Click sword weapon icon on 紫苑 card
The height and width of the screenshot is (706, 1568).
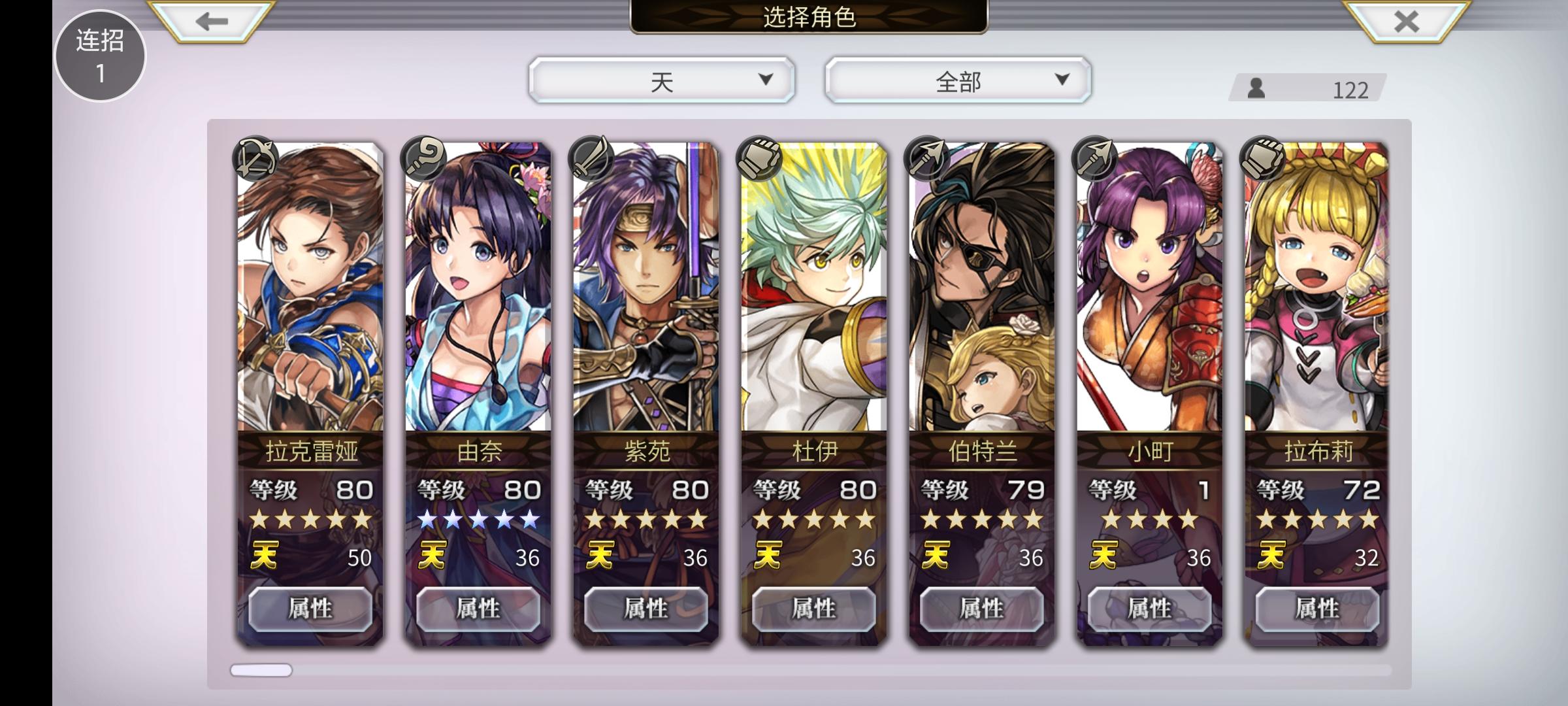591,159
